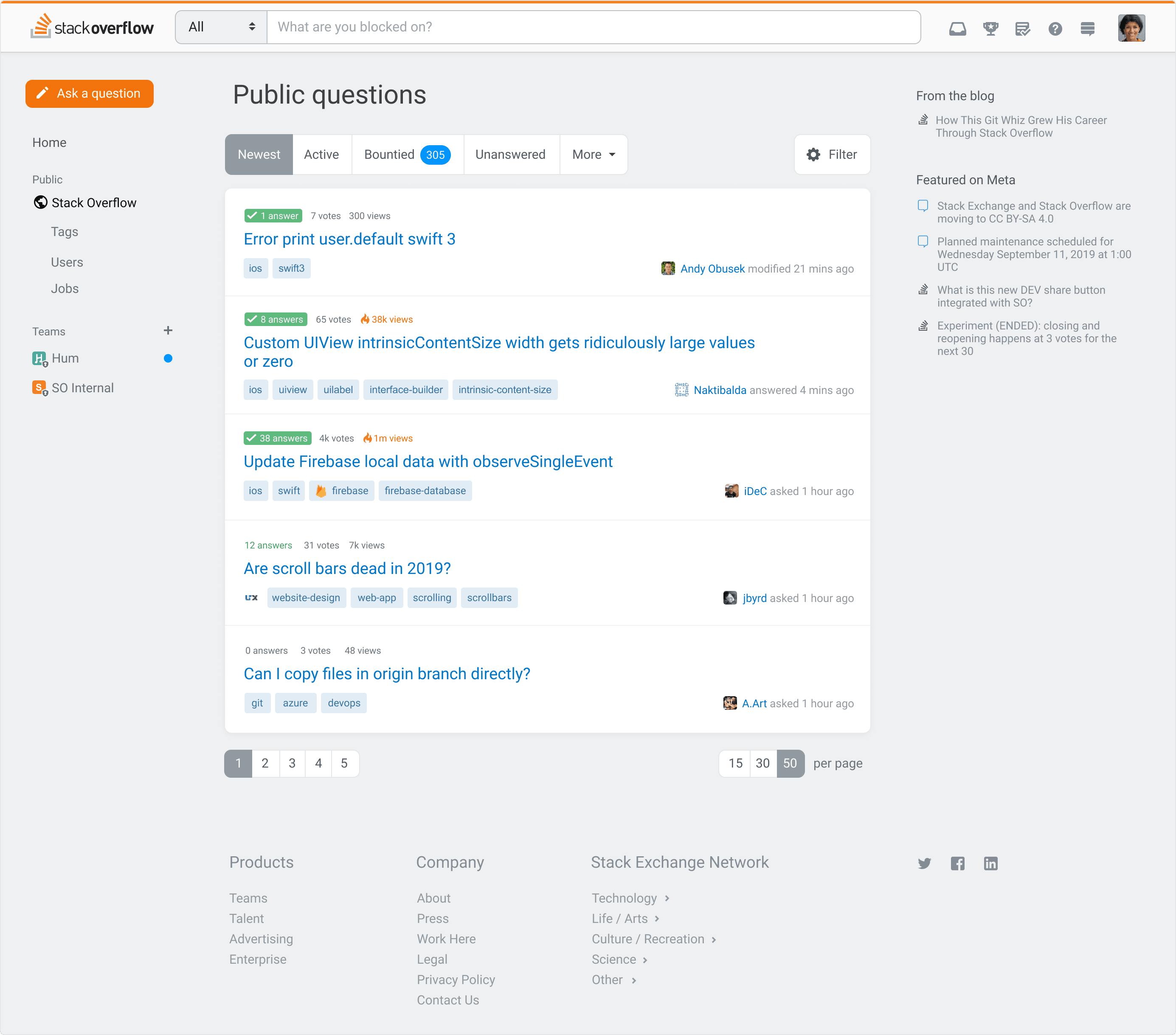Open the Stack Exchange sites menu icon

point(1087,28)
